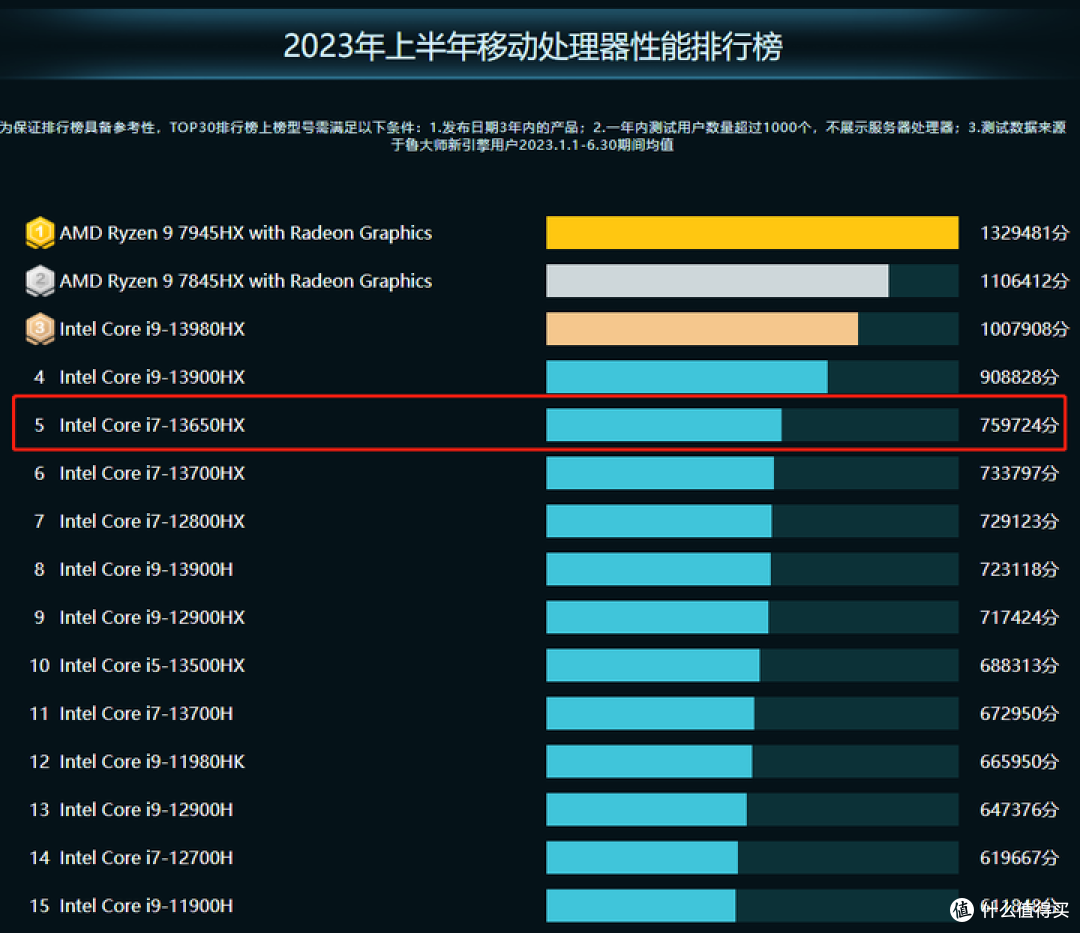Click the orange bar for i9-13980HX
The height and width of the screenshot is (933, 1080).
[x=702, y=329]
